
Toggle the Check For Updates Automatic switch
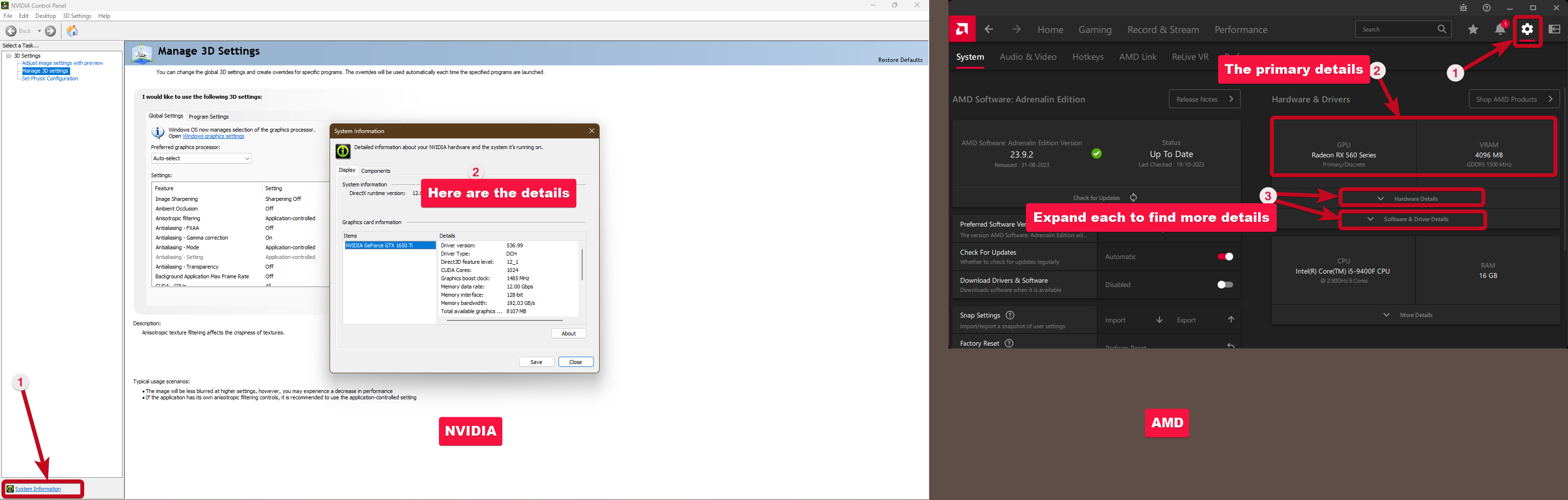pyautogui.click(x=1225, y=257)
